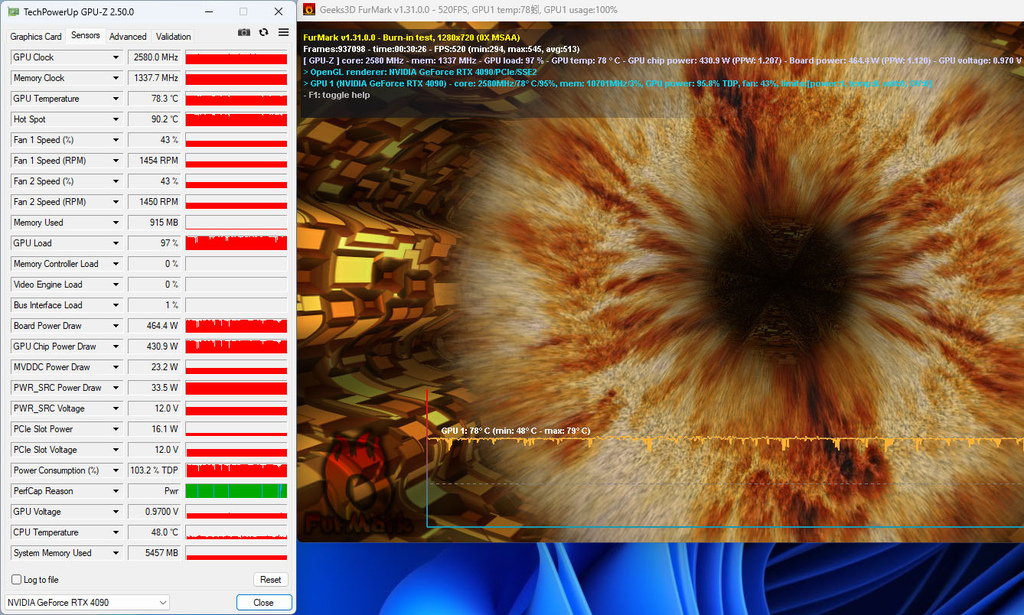Expand the GPU Chip Power Draw dropdown
The image size is (1024, 615).
point(116,347)
